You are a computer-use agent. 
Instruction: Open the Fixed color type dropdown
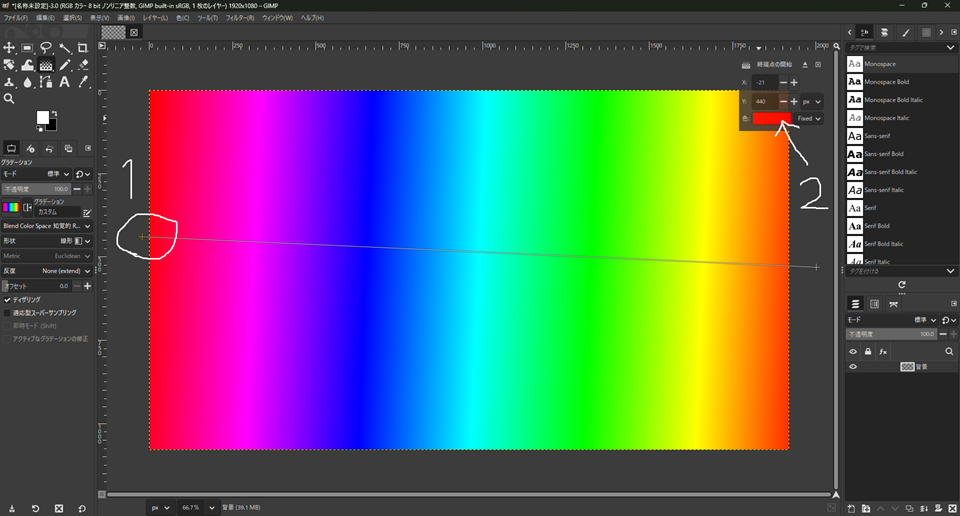click(x=809, y=118)
